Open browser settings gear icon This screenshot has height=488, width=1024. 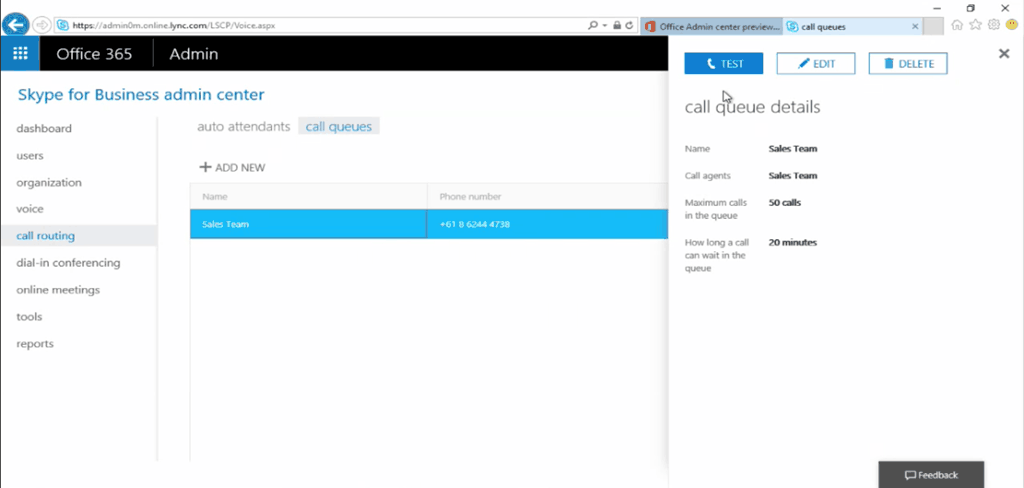point(994,25)
